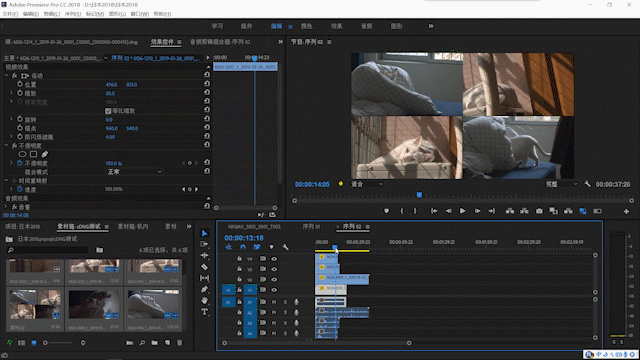
Task: Click program monitor timecode 00:00:14:05
Action: (x=312, y=184)
